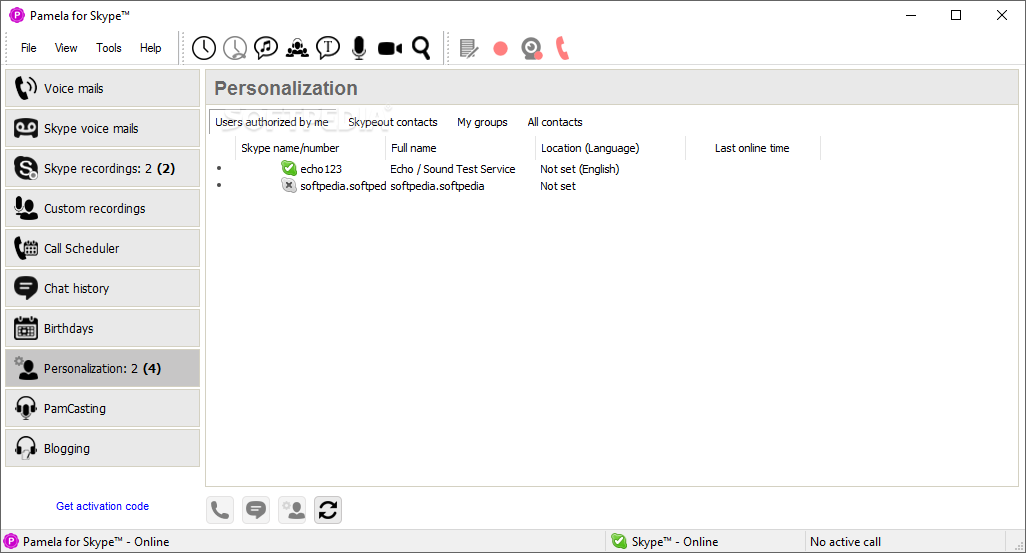
Task: Click the video camera toolbar icon
Action: (x=390, y=48)
